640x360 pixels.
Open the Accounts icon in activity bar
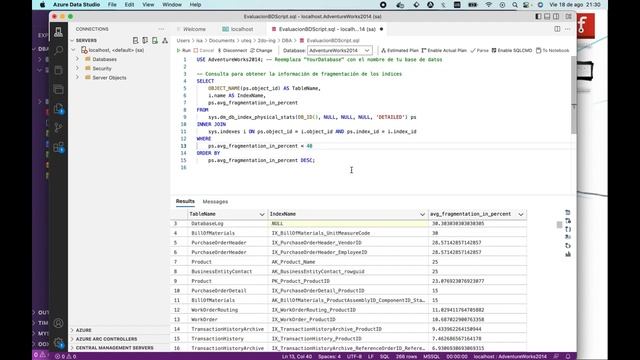[58, 323]
